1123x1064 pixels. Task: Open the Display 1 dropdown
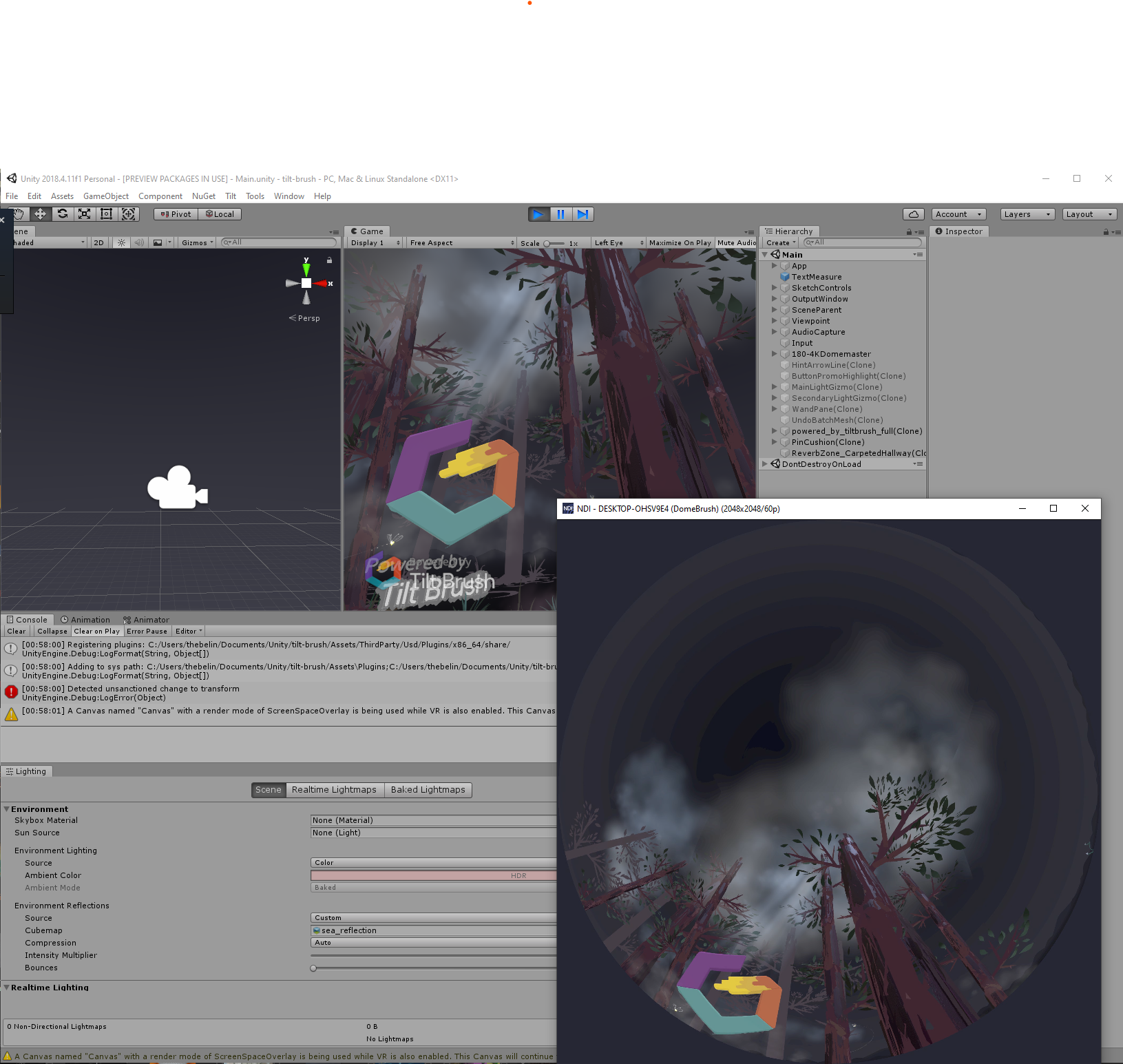click(x=375, y=242)
